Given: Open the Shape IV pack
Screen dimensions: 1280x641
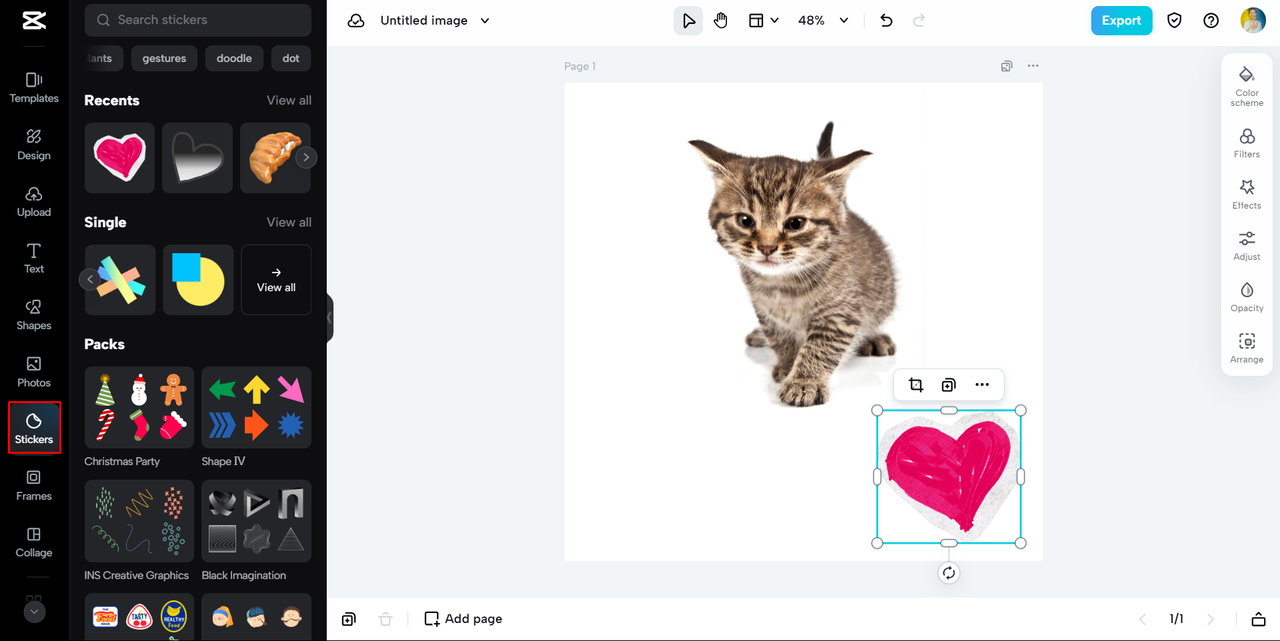Looking at the screenshot, I should (256, 407).
